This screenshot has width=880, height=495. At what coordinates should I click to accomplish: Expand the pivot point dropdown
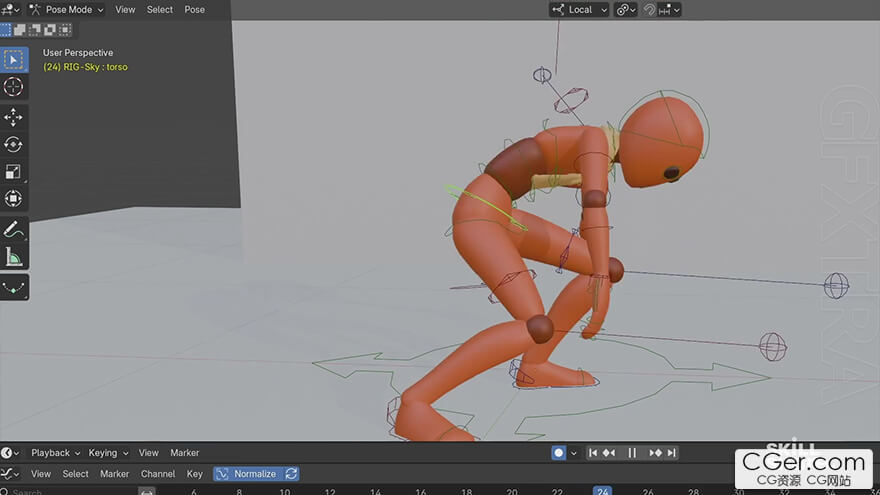(x=626, y=10)
